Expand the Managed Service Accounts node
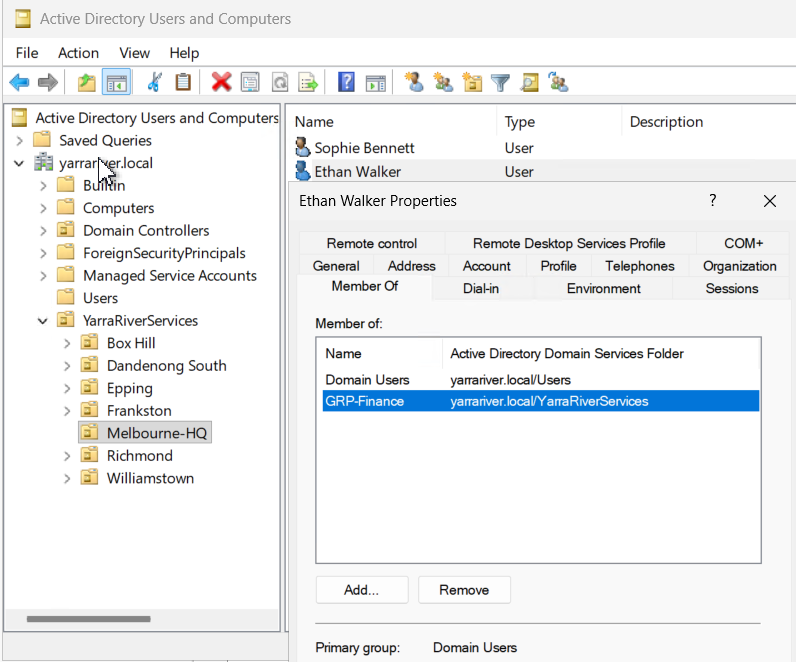This screenshot has height=662, width=796. (x=43, y=276)
